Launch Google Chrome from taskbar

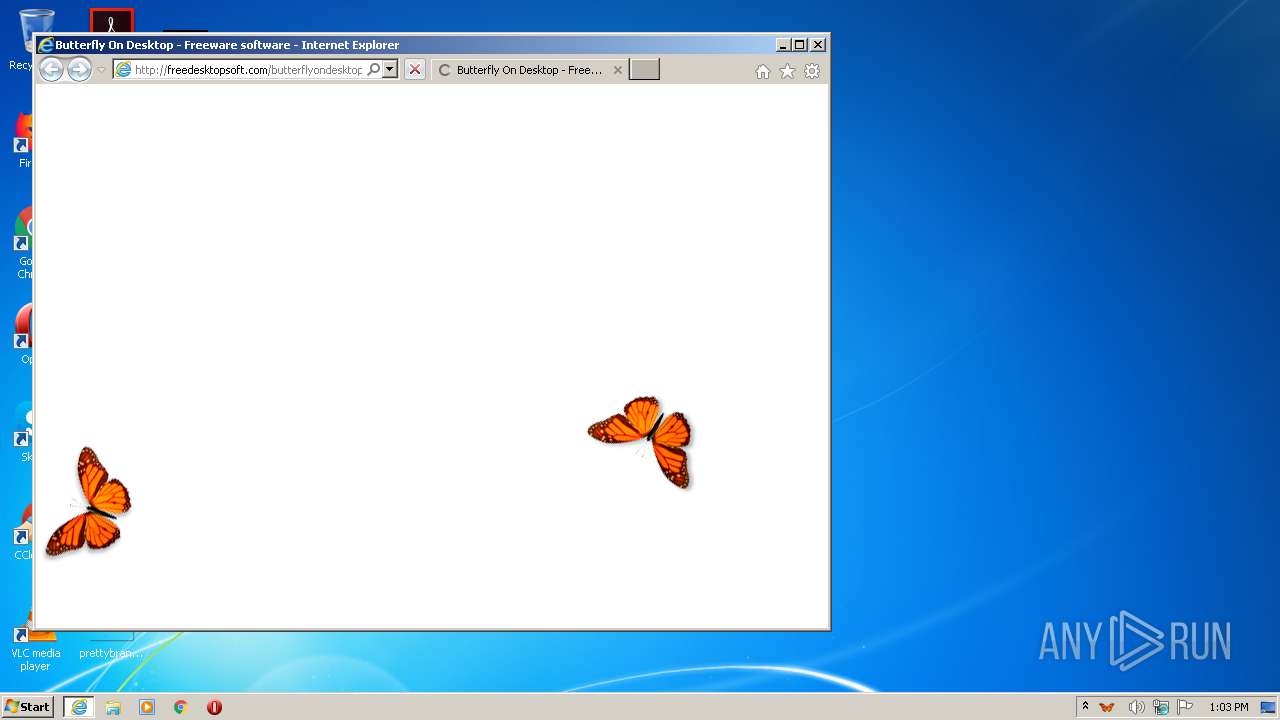click(181, 707)
